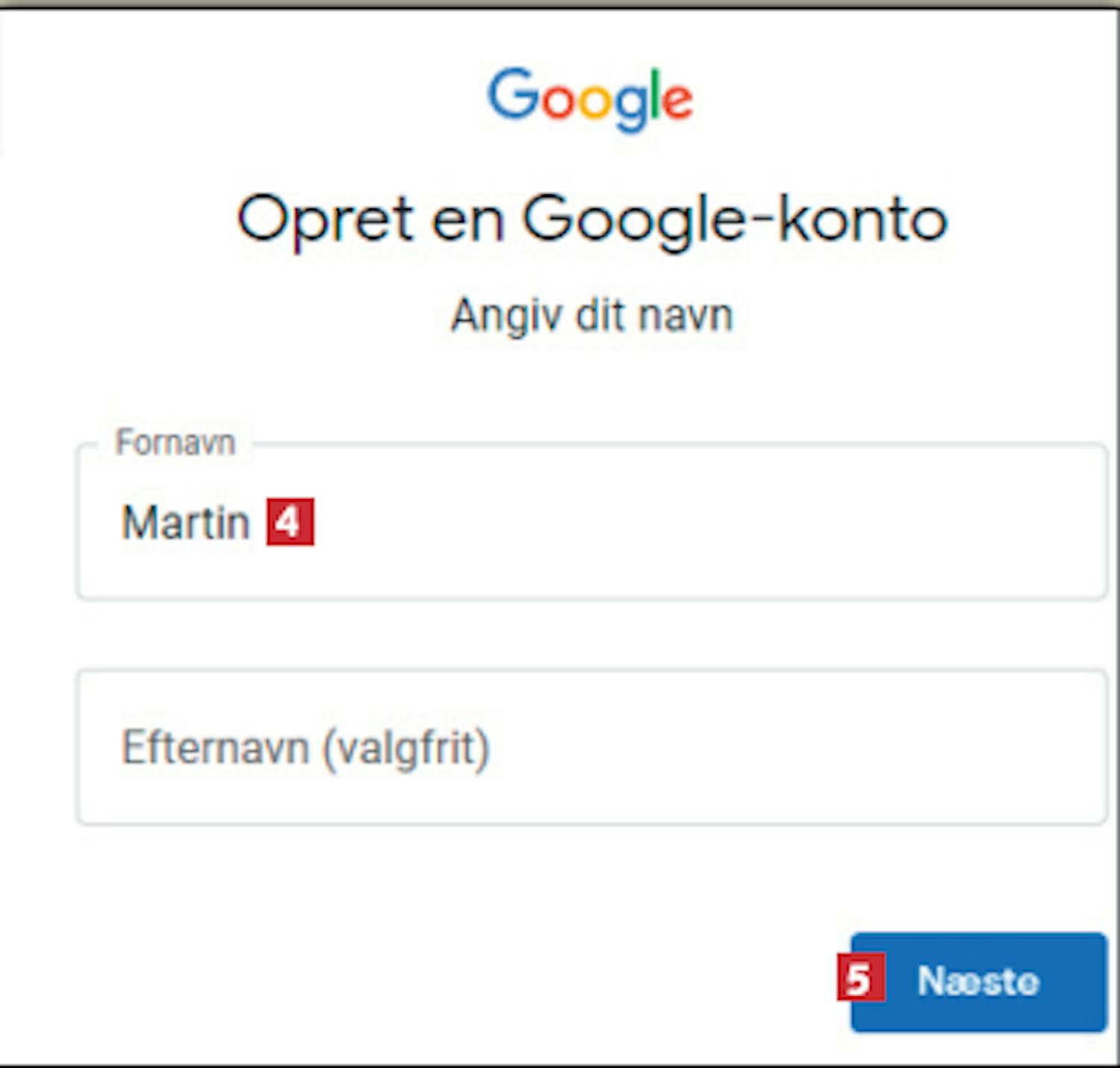Screen dimensions: 1120x1068
Task: Click the word en in the heading
Action: [467, 220]
